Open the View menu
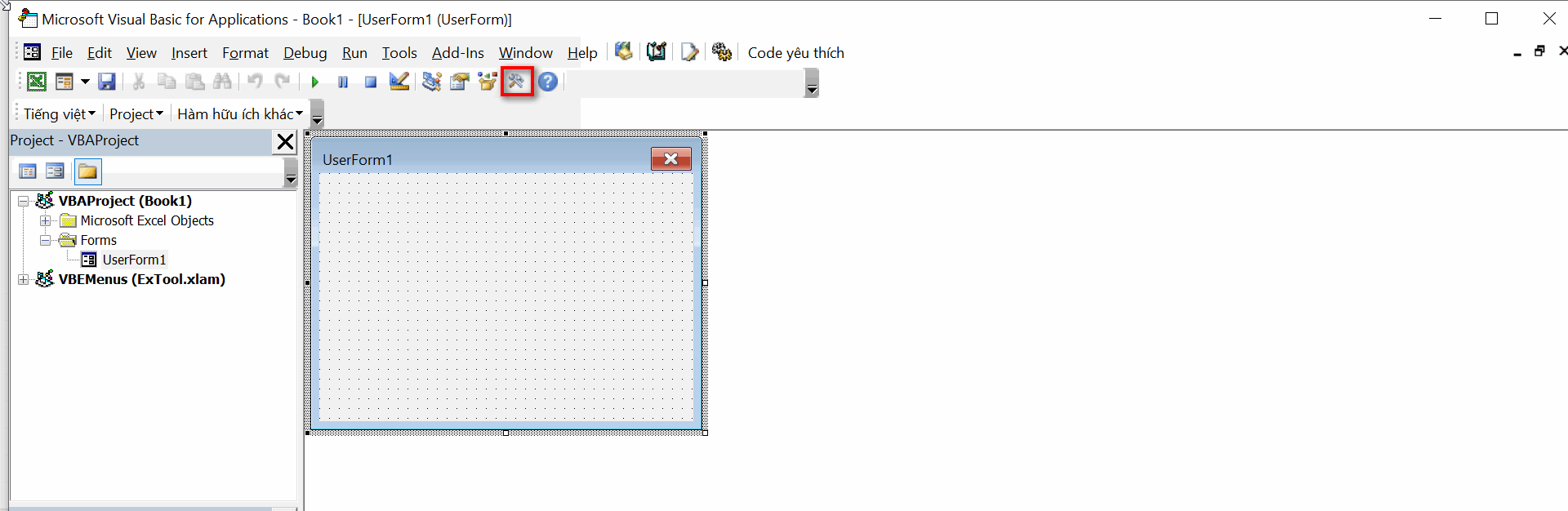This screenshot has width=1568, height=511. coord(141,53)
